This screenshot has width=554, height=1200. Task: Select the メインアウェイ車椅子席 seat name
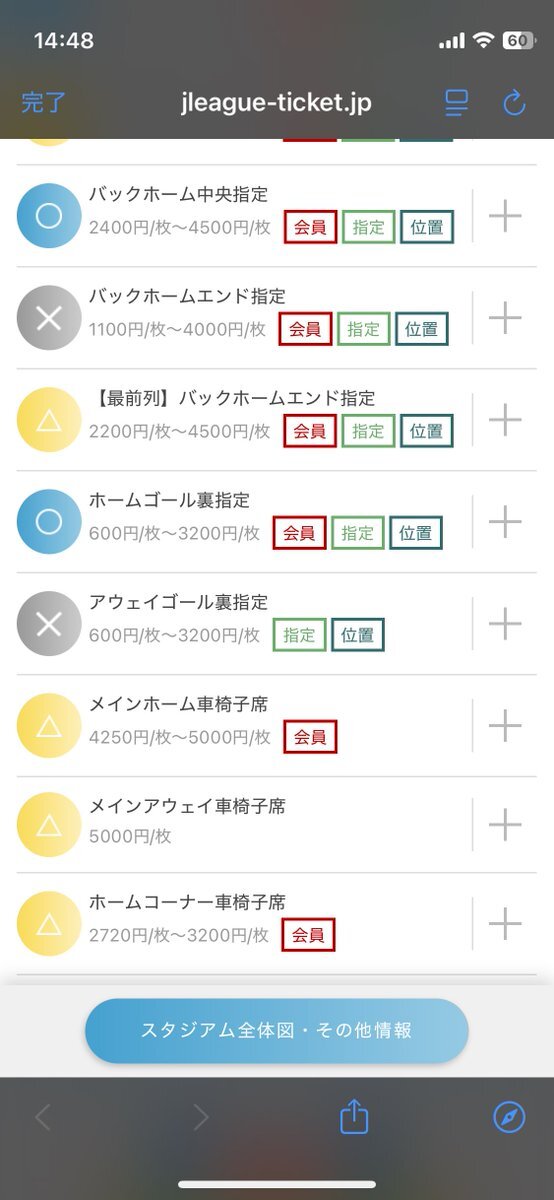tap(187, 806)
